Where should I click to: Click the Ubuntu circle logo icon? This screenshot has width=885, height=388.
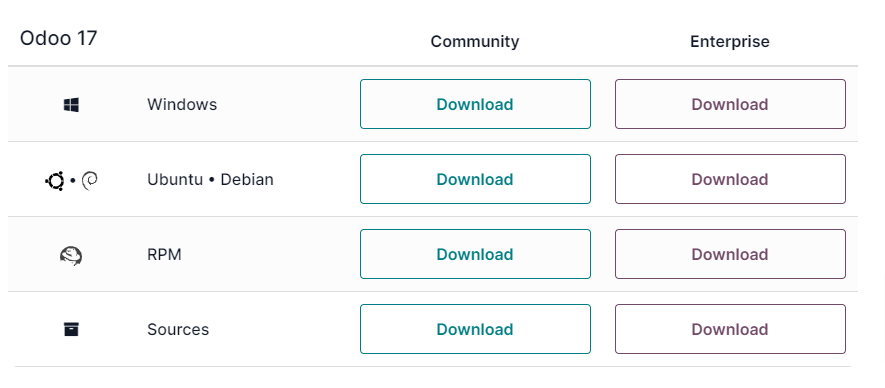55,181
